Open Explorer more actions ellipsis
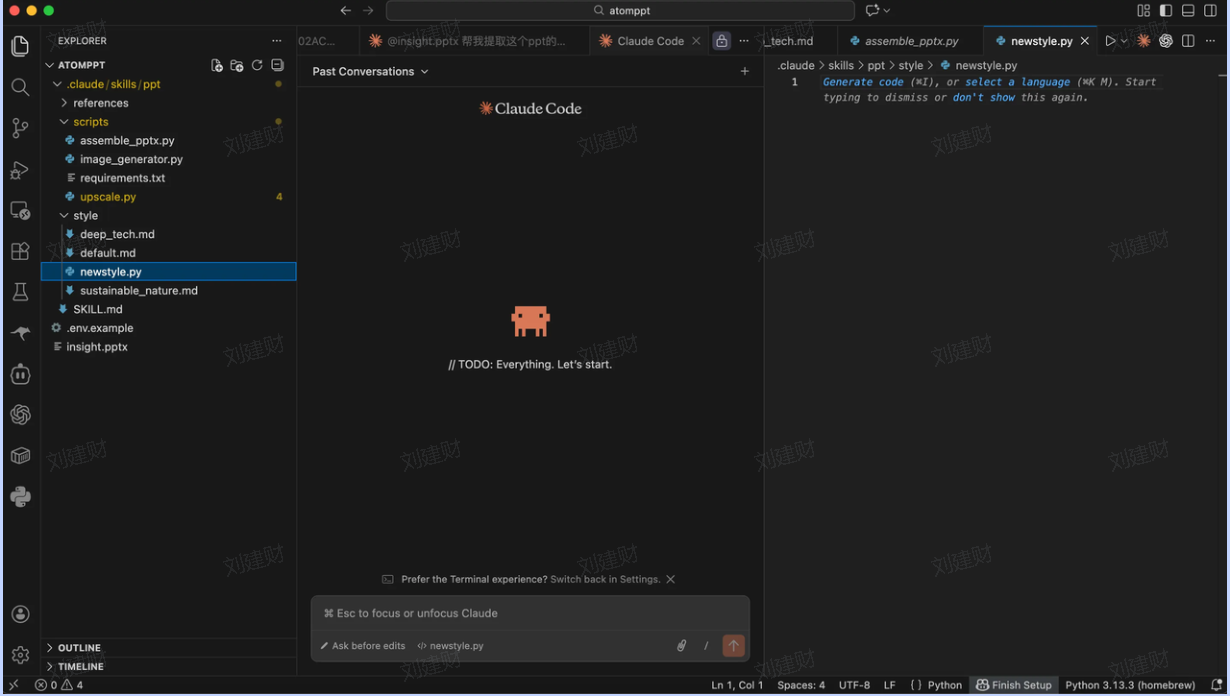This screenshot has width=1231, height=696. click(277, 41)
